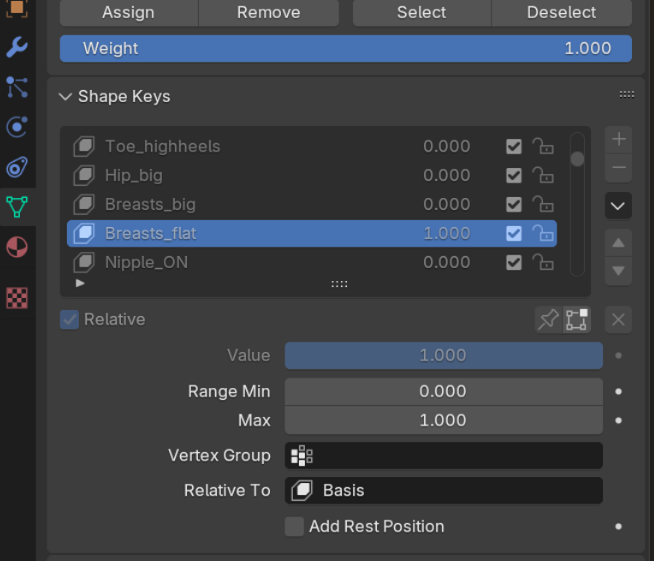Uncheck Hip_big shape key checkbox
The height and width of the screenshot is (561, 654).
514,175
